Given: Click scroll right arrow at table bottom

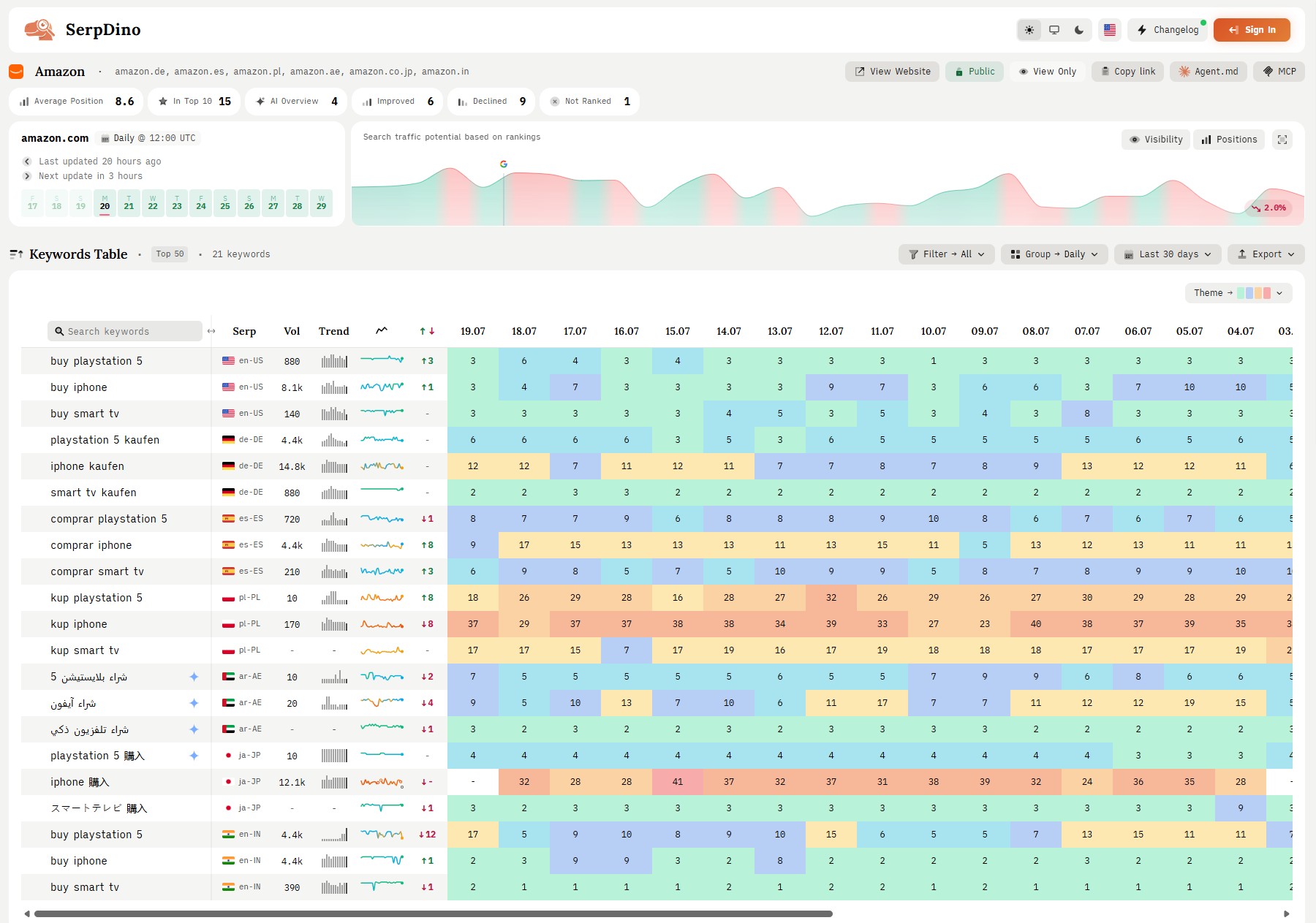Looking at the screenshot, I should click(1287, 913).
